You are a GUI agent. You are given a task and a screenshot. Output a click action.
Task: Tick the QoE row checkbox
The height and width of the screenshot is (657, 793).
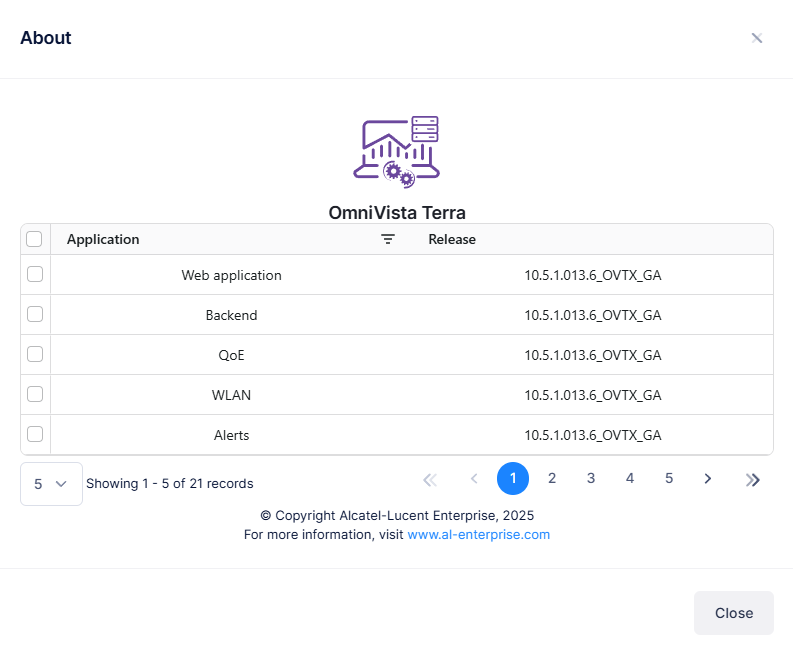pos(35,354)
